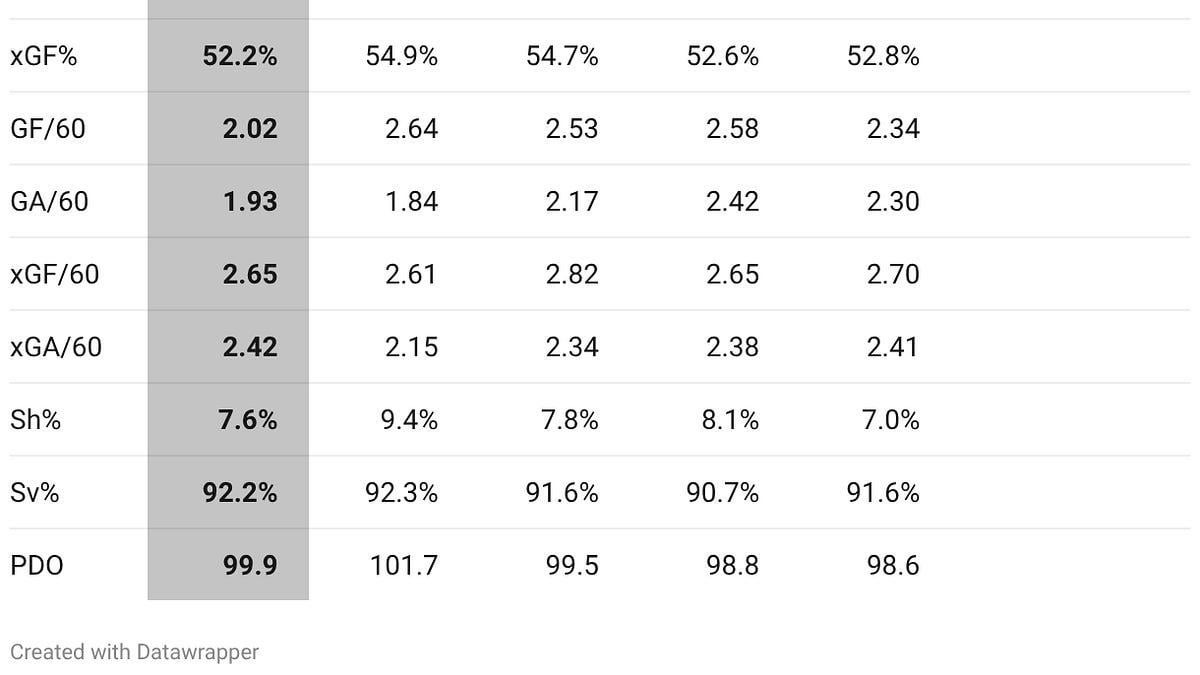
Task: Open the Created with Datawrapper link
Action: point(134,652)
